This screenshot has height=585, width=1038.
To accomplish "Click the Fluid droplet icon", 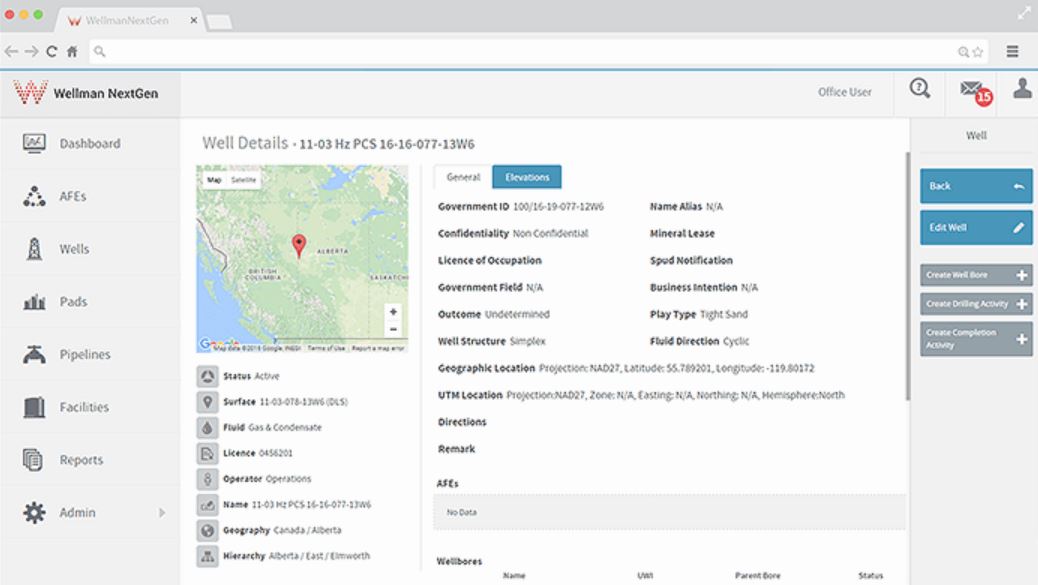I will point(207,428).
